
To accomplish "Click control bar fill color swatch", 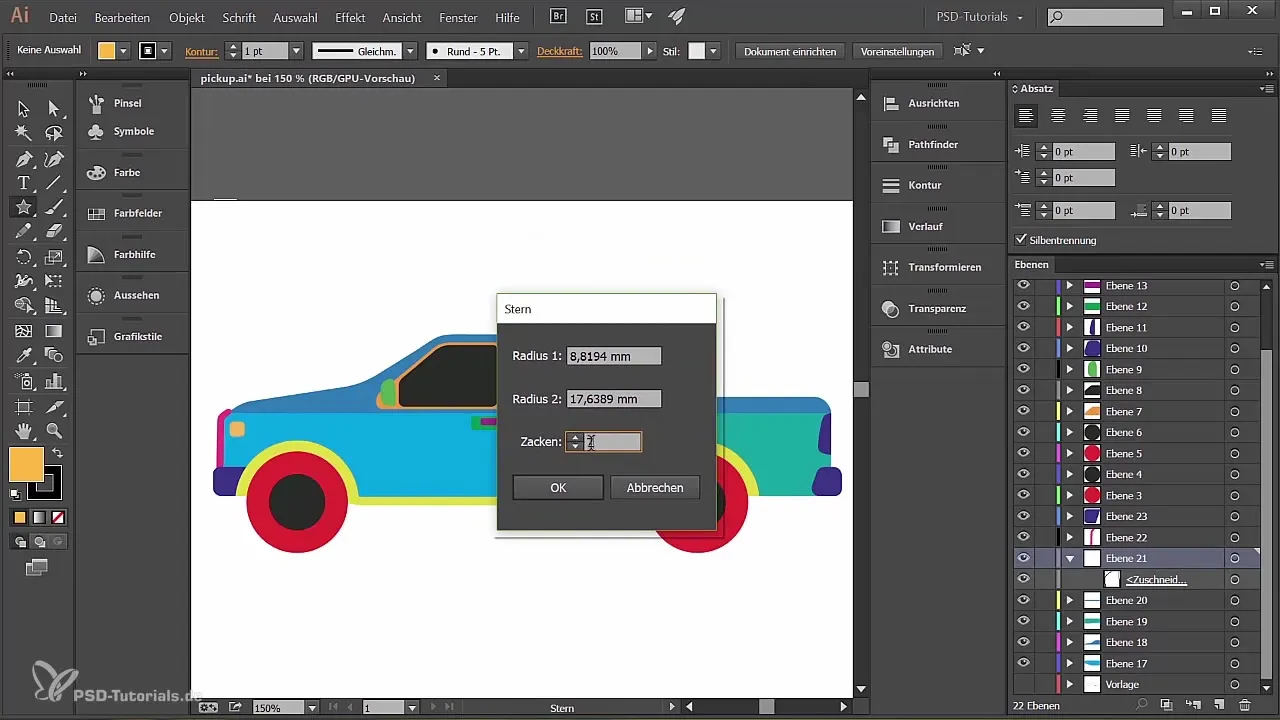I will point(107,51).
